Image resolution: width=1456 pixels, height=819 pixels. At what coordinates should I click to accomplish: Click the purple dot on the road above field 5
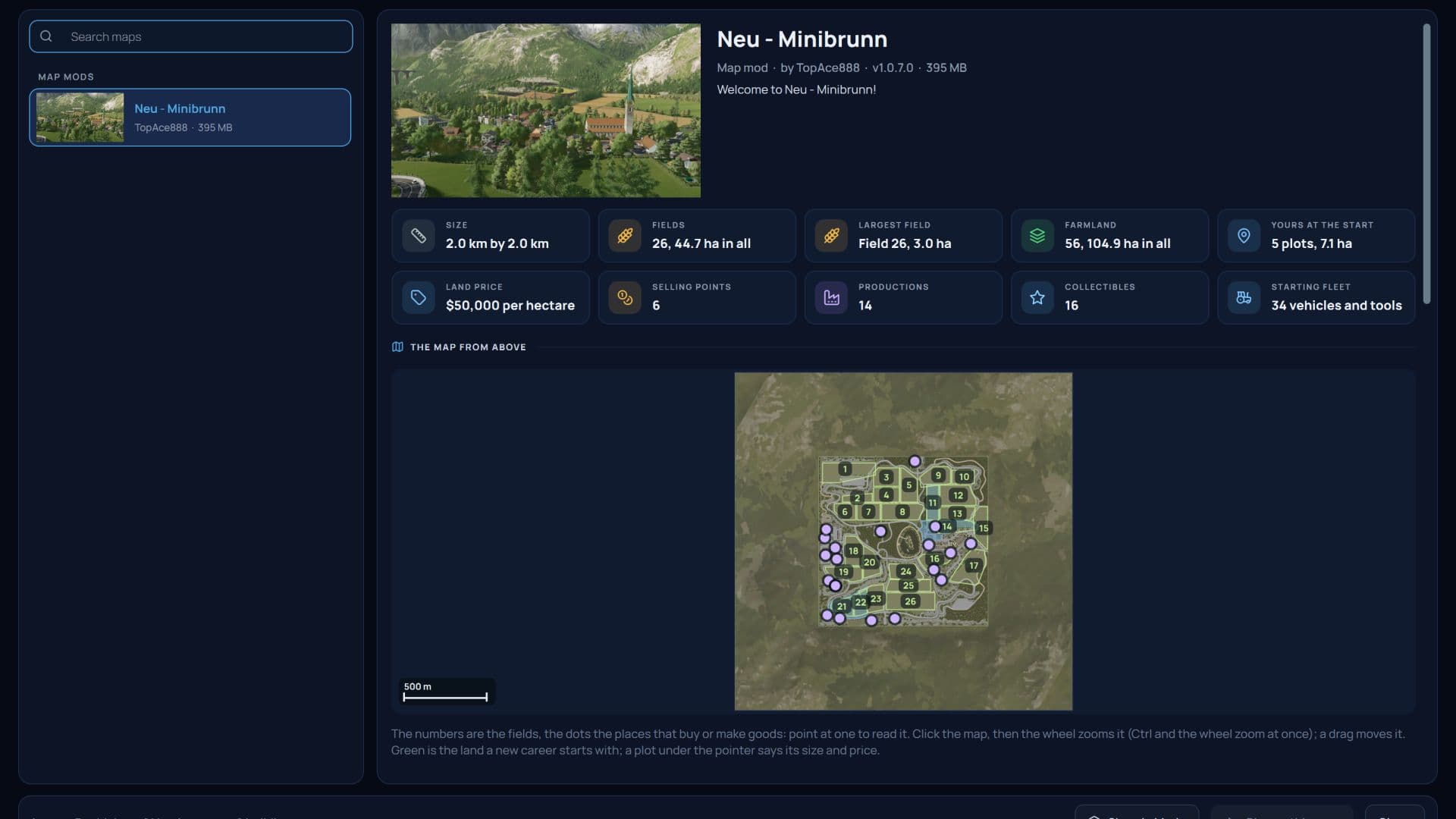(x=915, y=461)
